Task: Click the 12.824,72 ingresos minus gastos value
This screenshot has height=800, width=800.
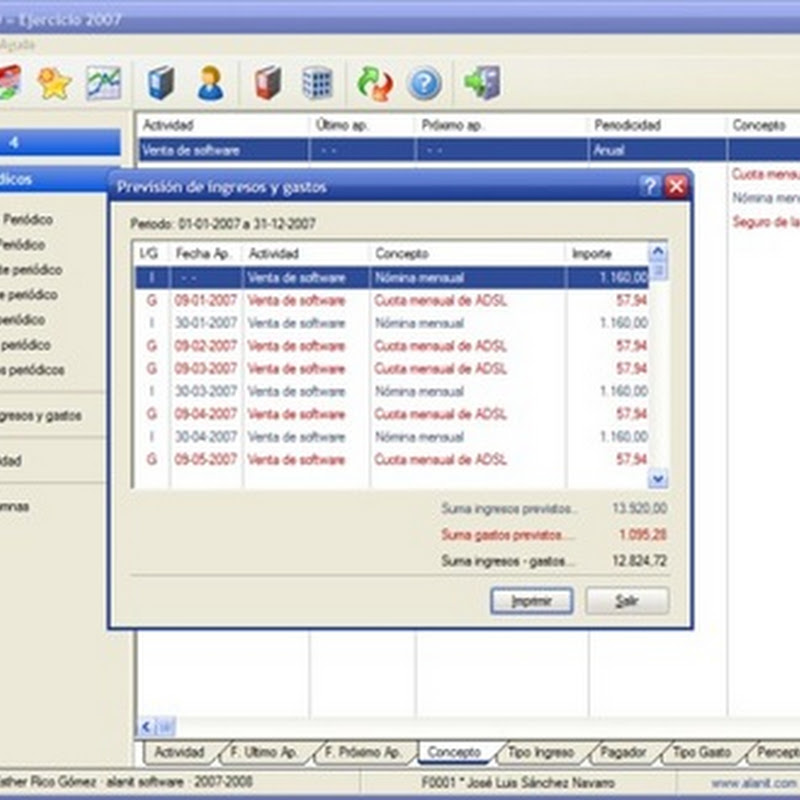Action: 639,561
